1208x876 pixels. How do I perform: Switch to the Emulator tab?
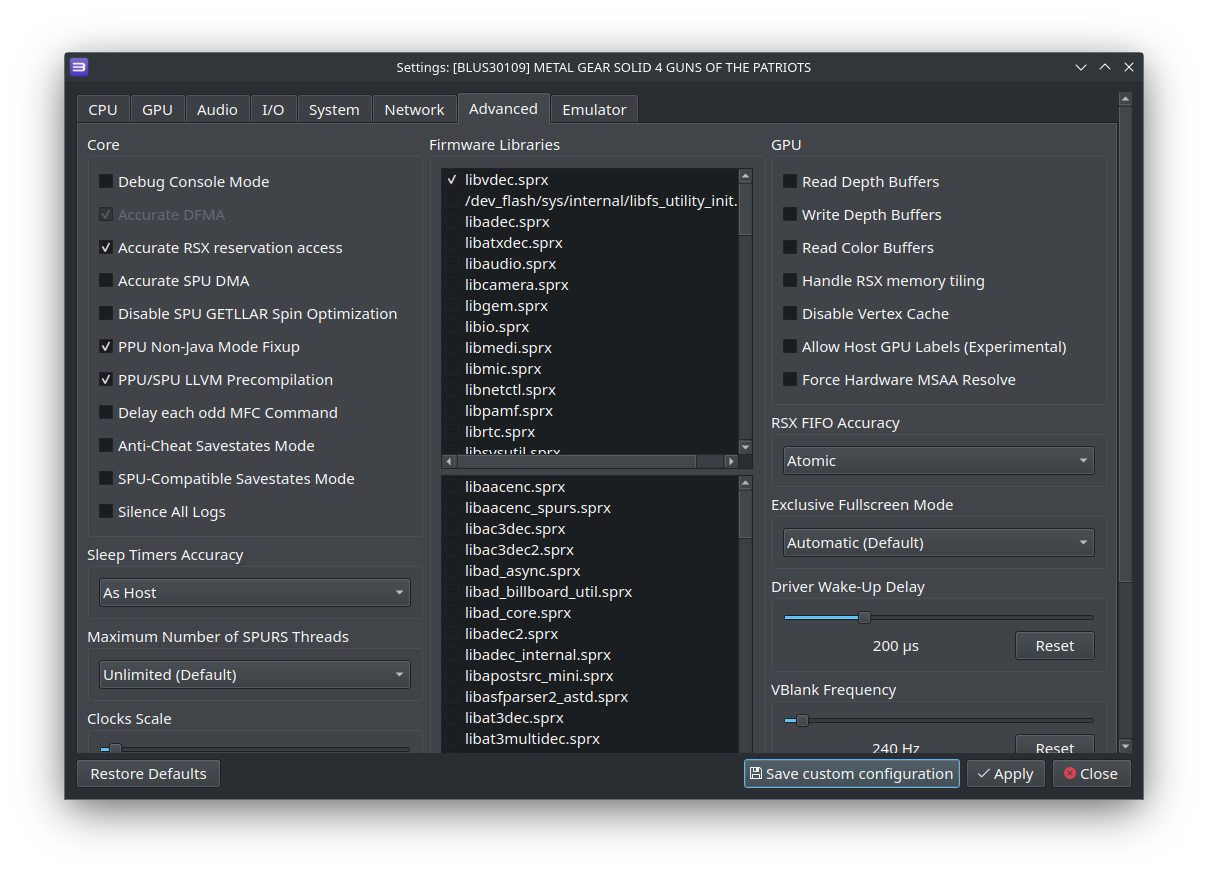(594, 110)
